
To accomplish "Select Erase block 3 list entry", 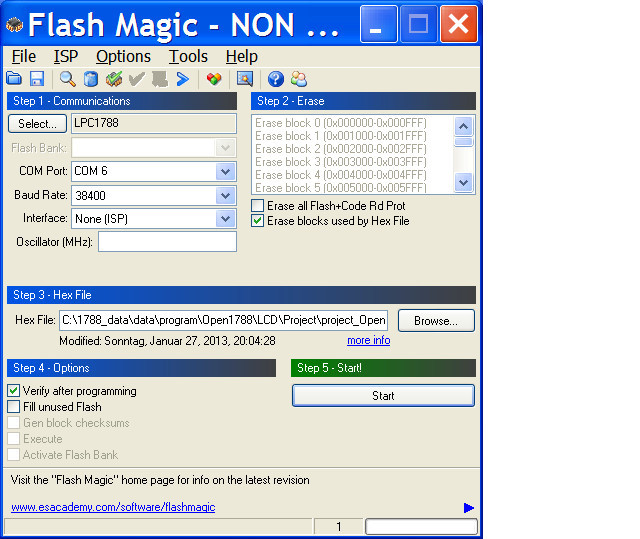I will coord(341,162).
